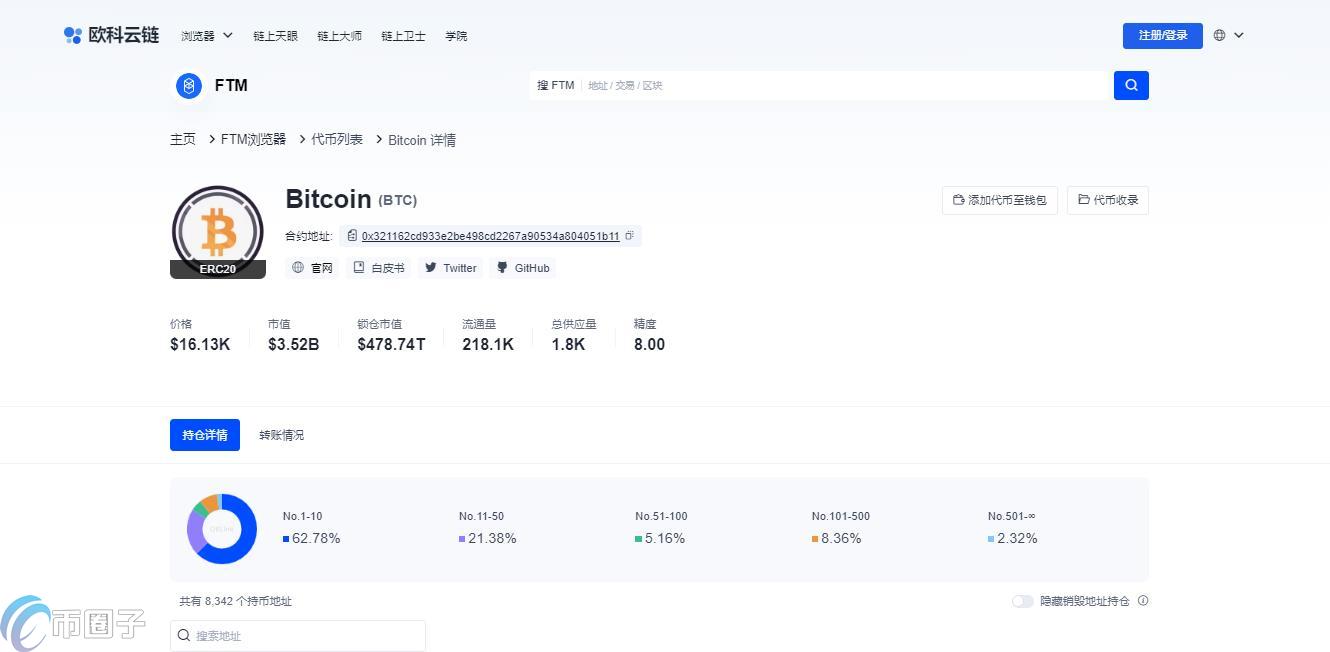Select the 持仓详情 tab

[x=205, y=435]
